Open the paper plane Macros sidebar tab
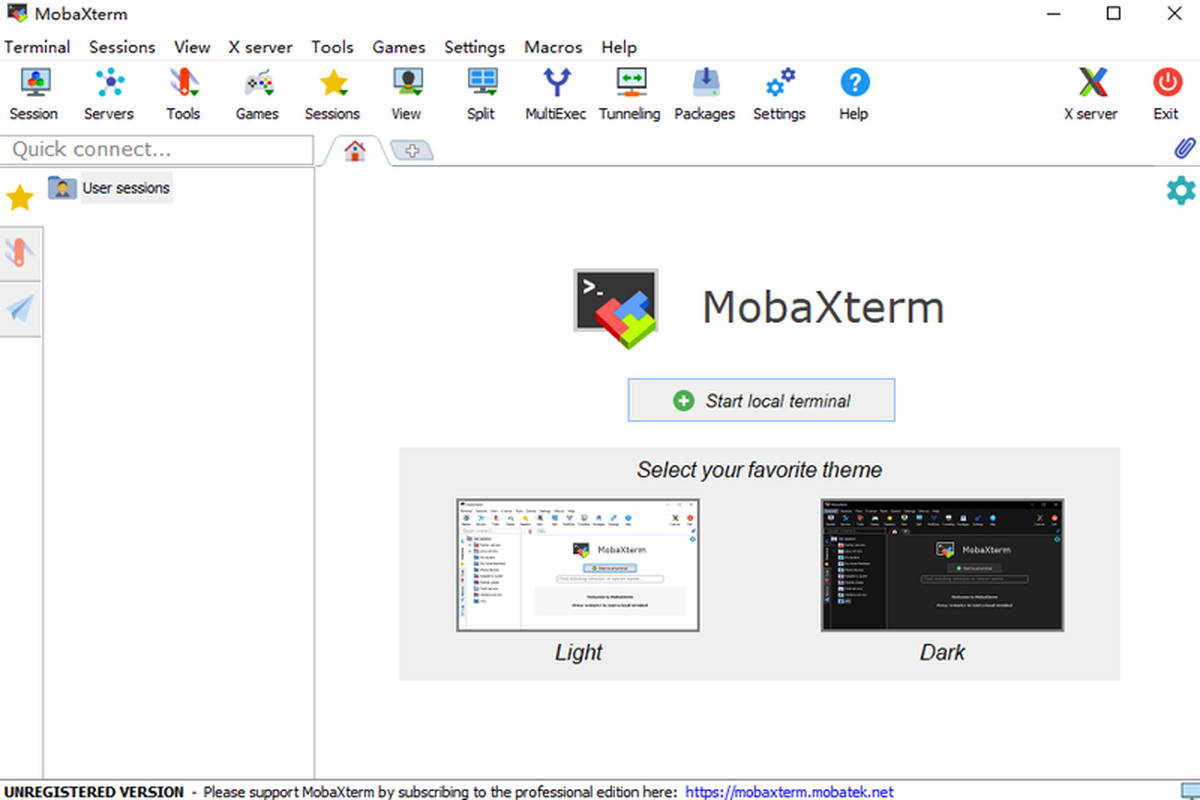Viewport: 1200px width, 800px height. click(x=20, y=309)
